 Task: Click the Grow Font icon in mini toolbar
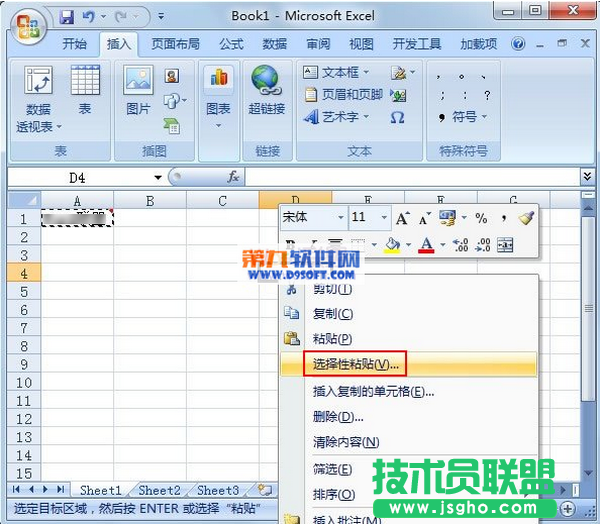(402, 218)
